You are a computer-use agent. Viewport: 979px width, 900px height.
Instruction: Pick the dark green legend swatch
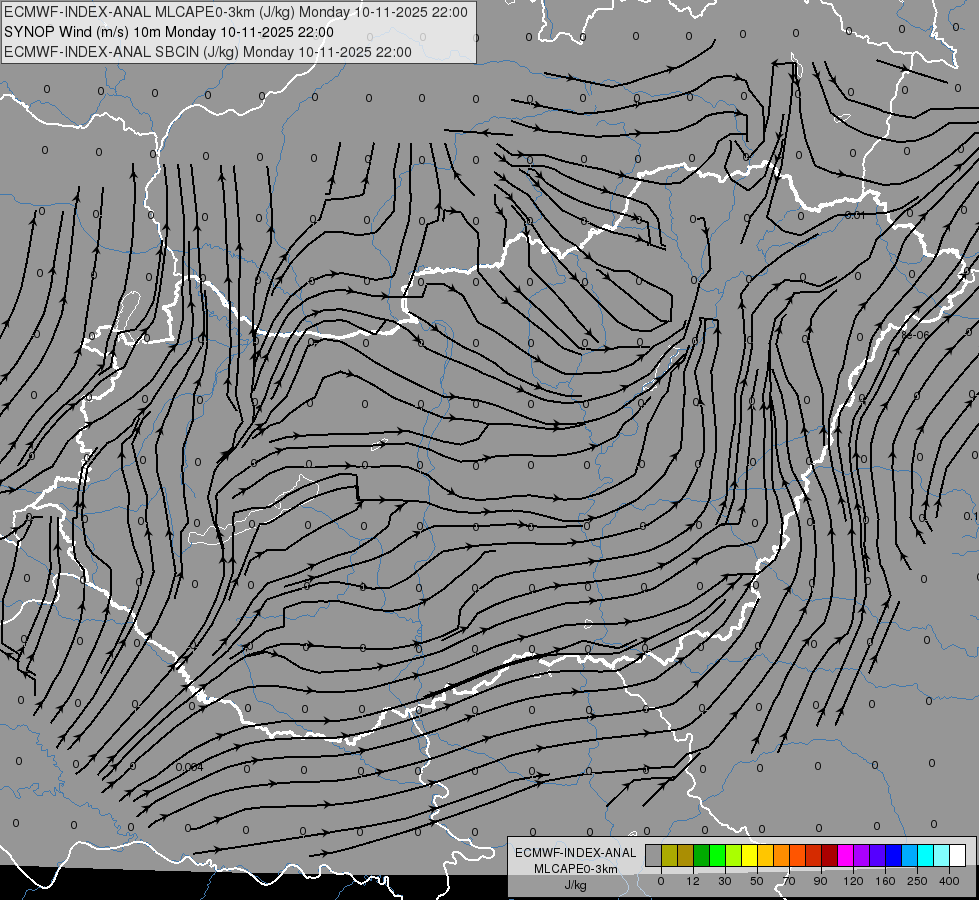[701, 855]
